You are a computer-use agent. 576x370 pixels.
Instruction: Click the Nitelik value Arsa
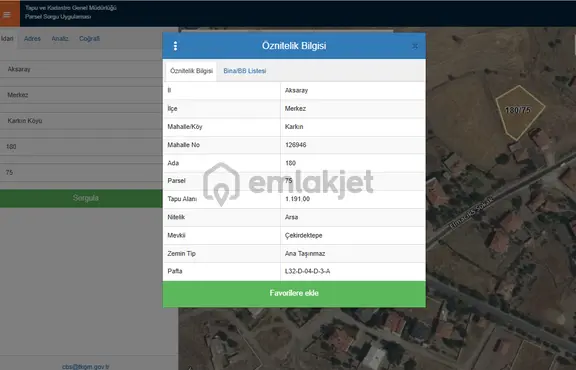pyautogui.click(x=291, y=217)
